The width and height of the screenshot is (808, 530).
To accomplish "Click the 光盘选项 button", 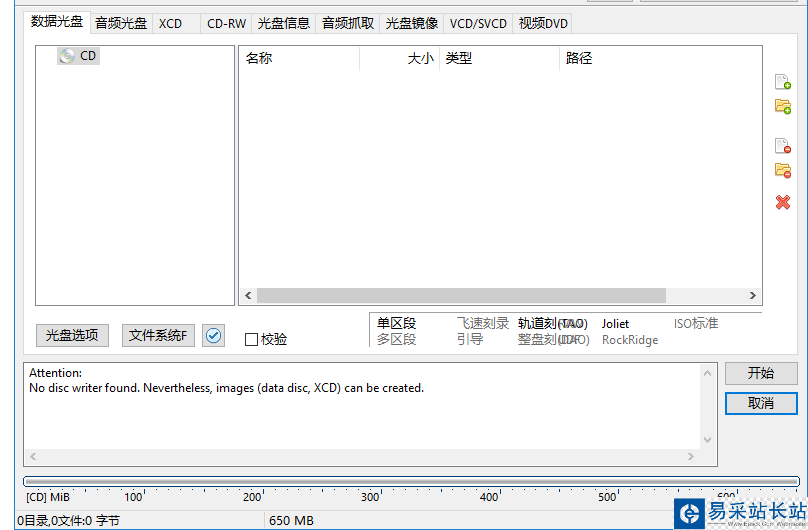I will click(x=72, y=336).
